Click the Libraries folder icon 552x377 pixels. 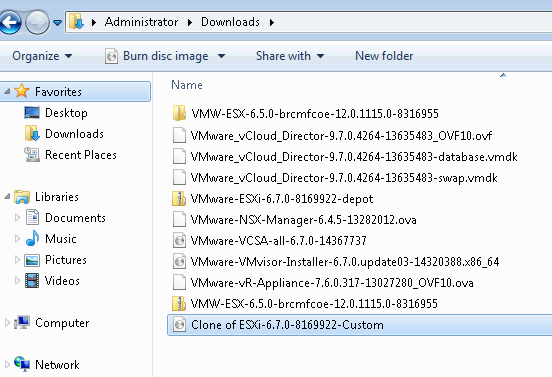point(22,197)
